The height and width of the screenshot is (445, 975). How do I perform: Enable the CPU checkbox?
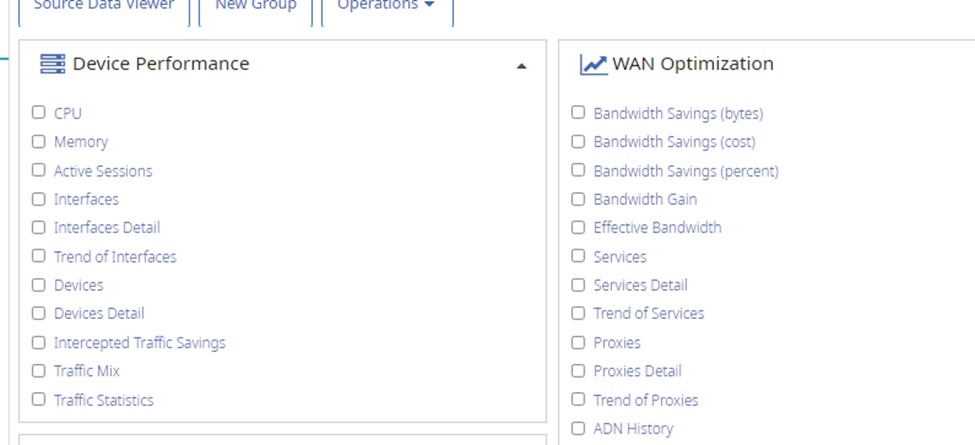tap(39, 113)
